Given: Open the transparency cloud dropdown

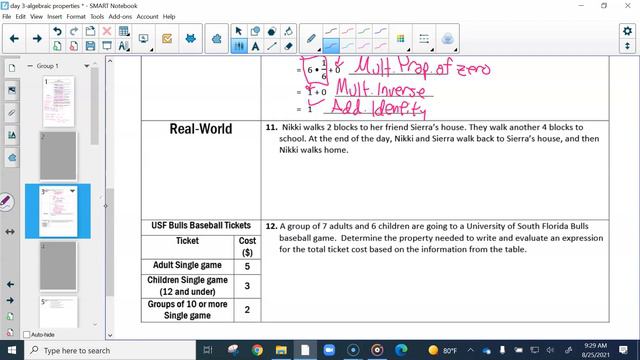Looking at the screenshot, I should pyautogui.click(x=448, y=39).
